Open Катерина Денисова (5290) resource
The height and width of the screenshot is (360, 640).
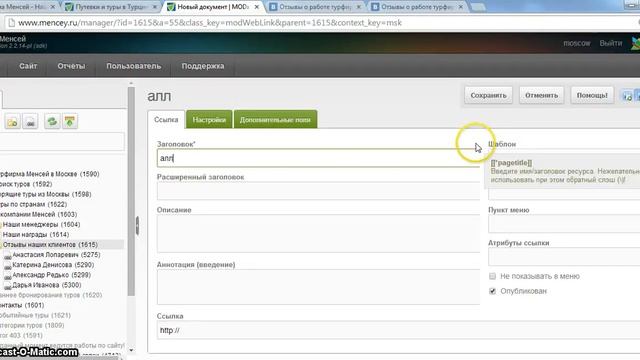pos(53,265)
